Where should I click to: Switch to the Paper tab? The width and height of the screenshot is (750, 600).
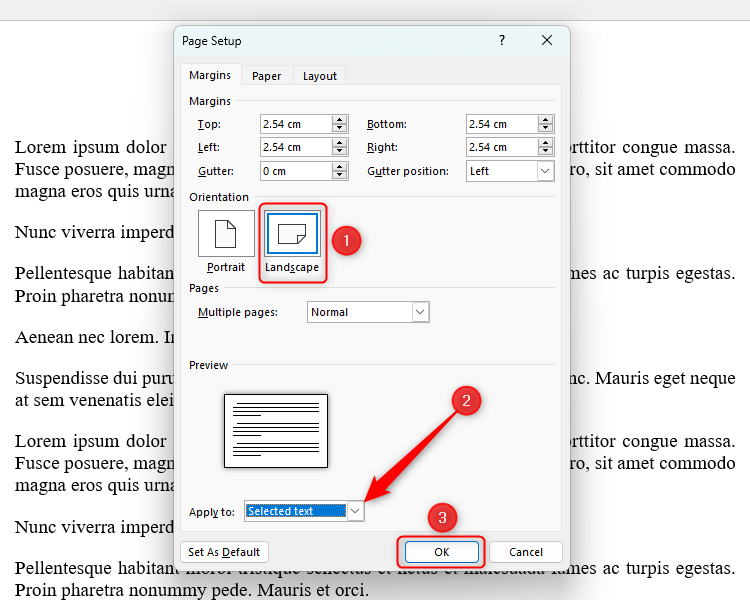point(266,76)
